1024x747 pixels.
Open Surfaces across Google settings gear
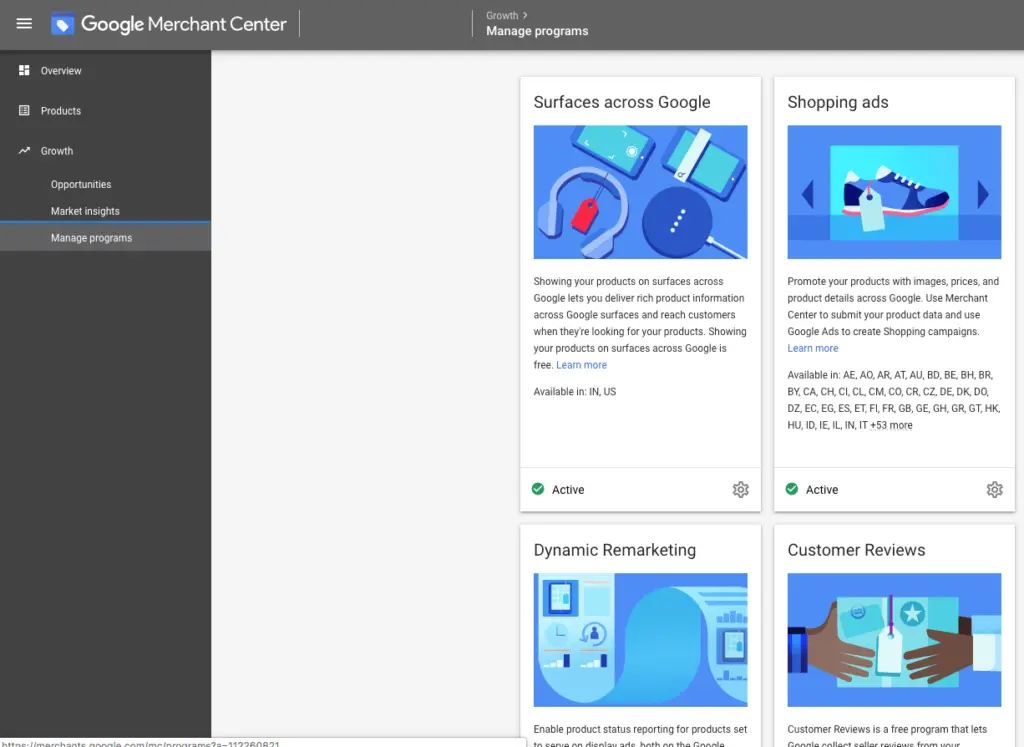(x=740, y=489)
